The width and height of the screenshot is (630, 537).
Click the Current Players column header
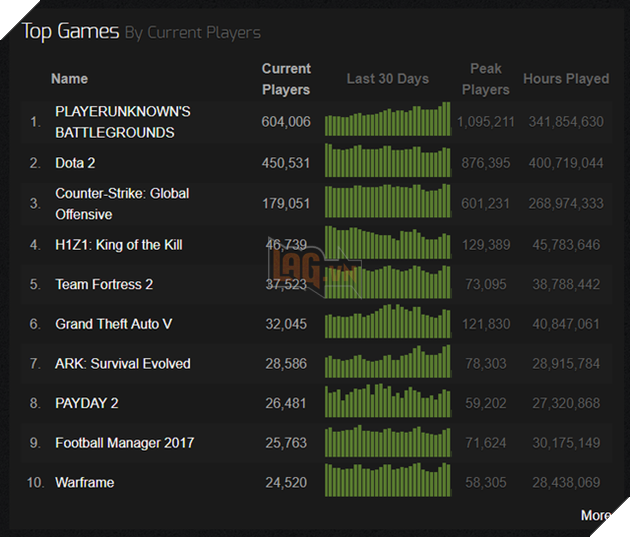coord(286,79)
